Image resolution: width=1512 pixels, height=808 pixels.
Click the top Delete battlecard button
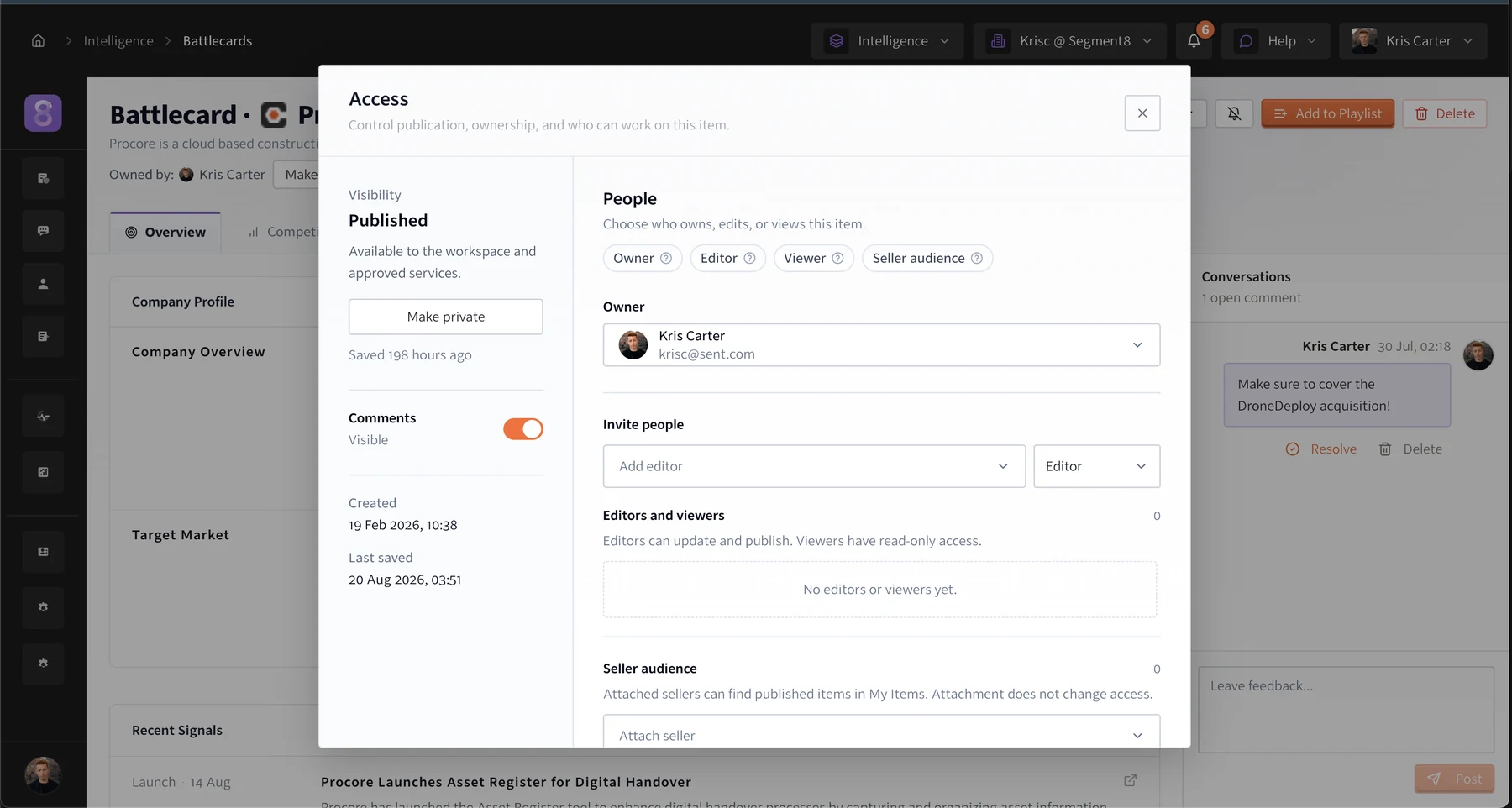point(1445,113)
